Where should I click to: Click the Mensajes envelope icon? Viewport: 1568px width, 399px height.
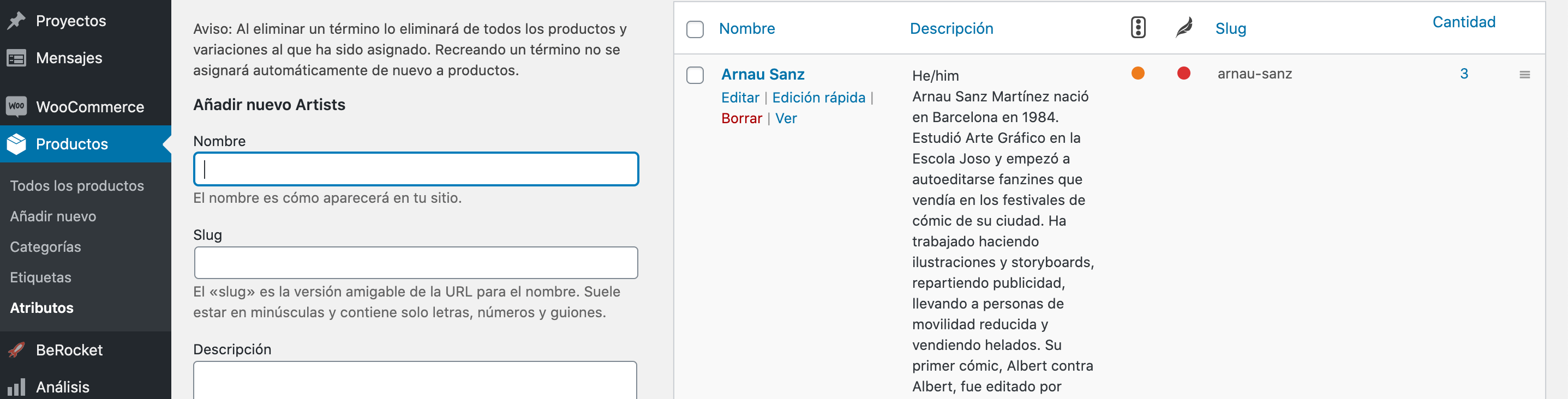pos(16,58)
